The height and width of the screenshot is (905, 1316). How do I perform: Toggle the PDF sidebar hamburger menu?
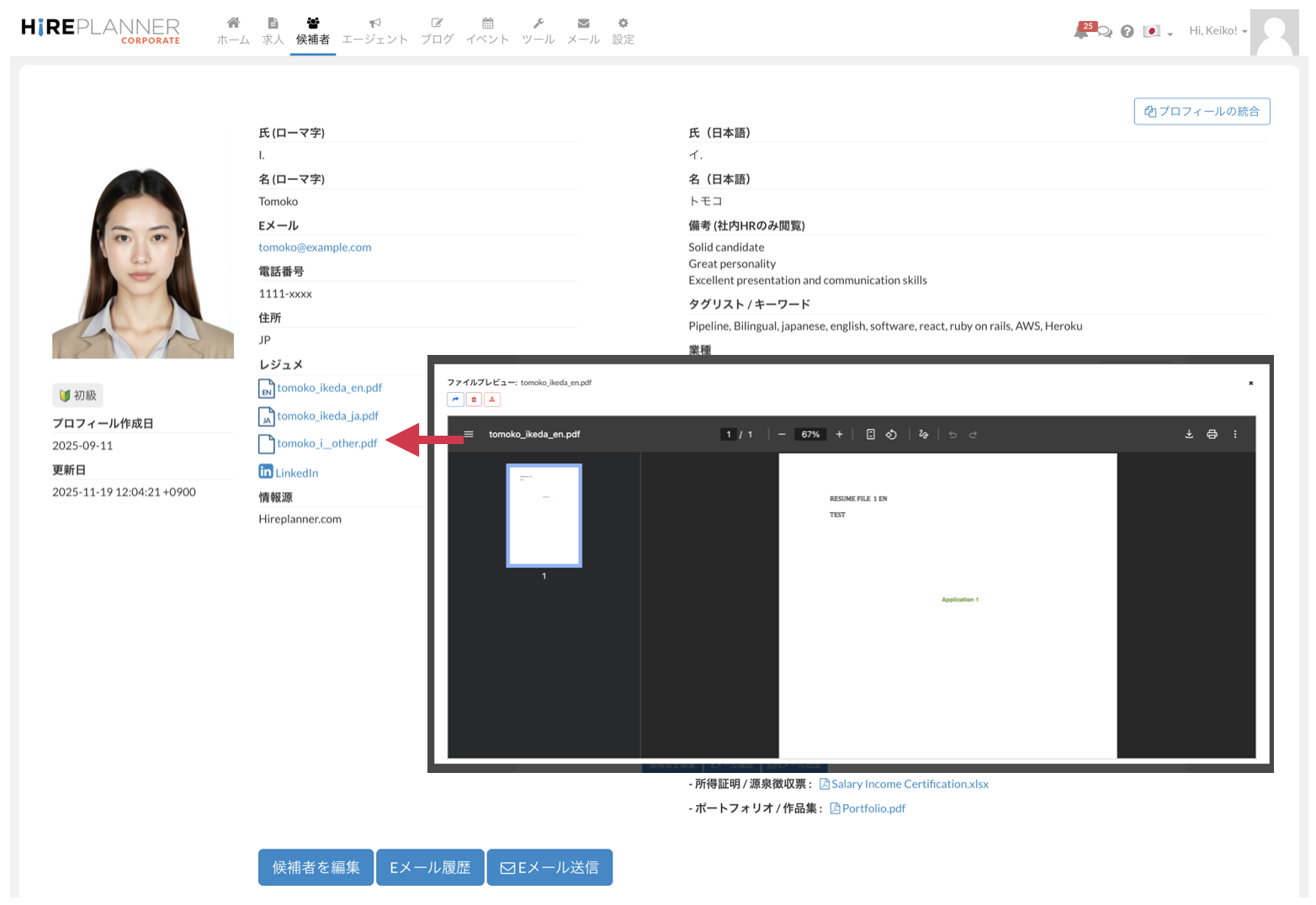pos(469,434)
